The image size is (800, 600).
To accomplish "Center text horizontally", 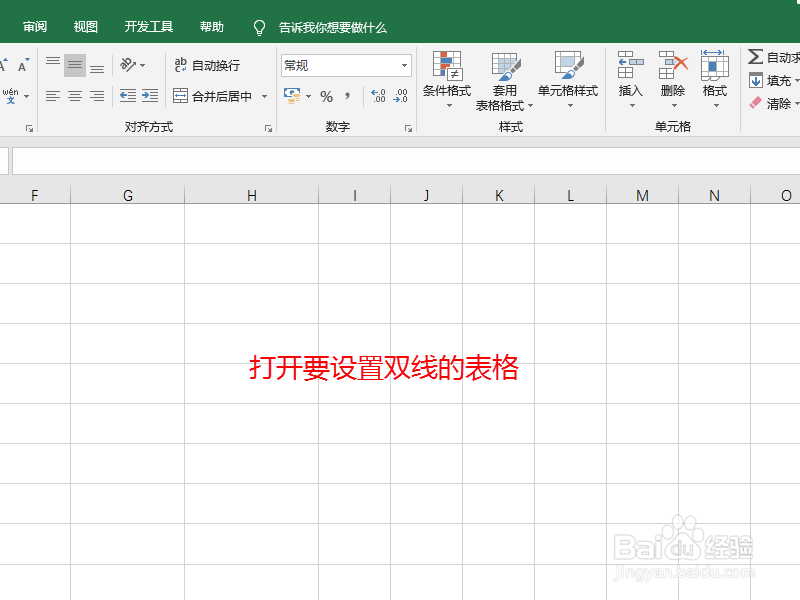I will [x=74, y=96].
